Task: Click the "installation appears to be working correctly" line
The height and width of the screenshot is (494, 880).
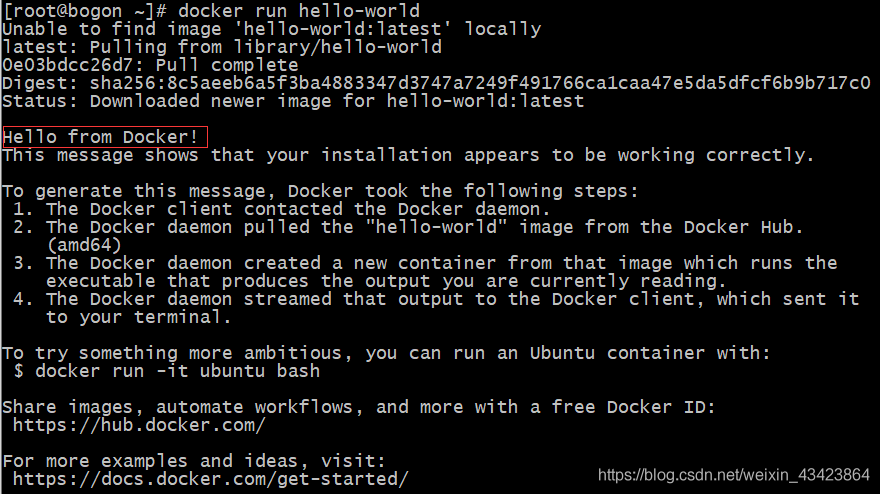Action: tap(408, 155)
